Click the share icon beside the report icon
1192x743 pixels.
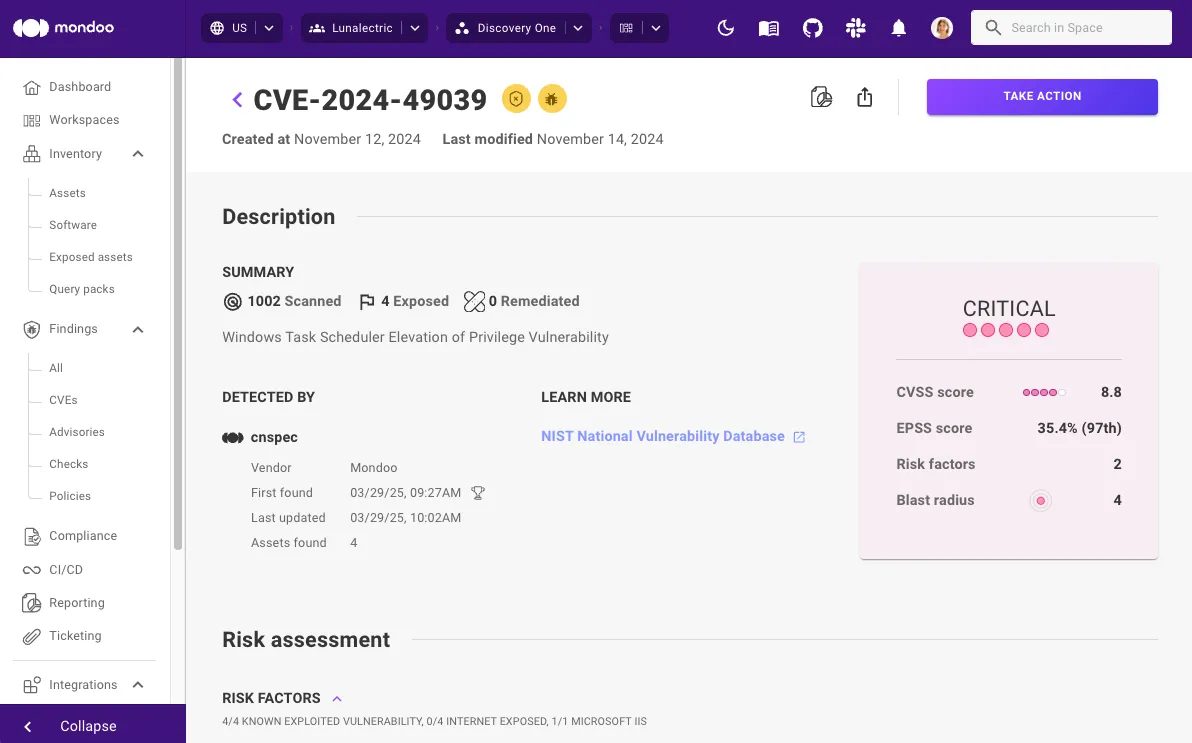864,97
